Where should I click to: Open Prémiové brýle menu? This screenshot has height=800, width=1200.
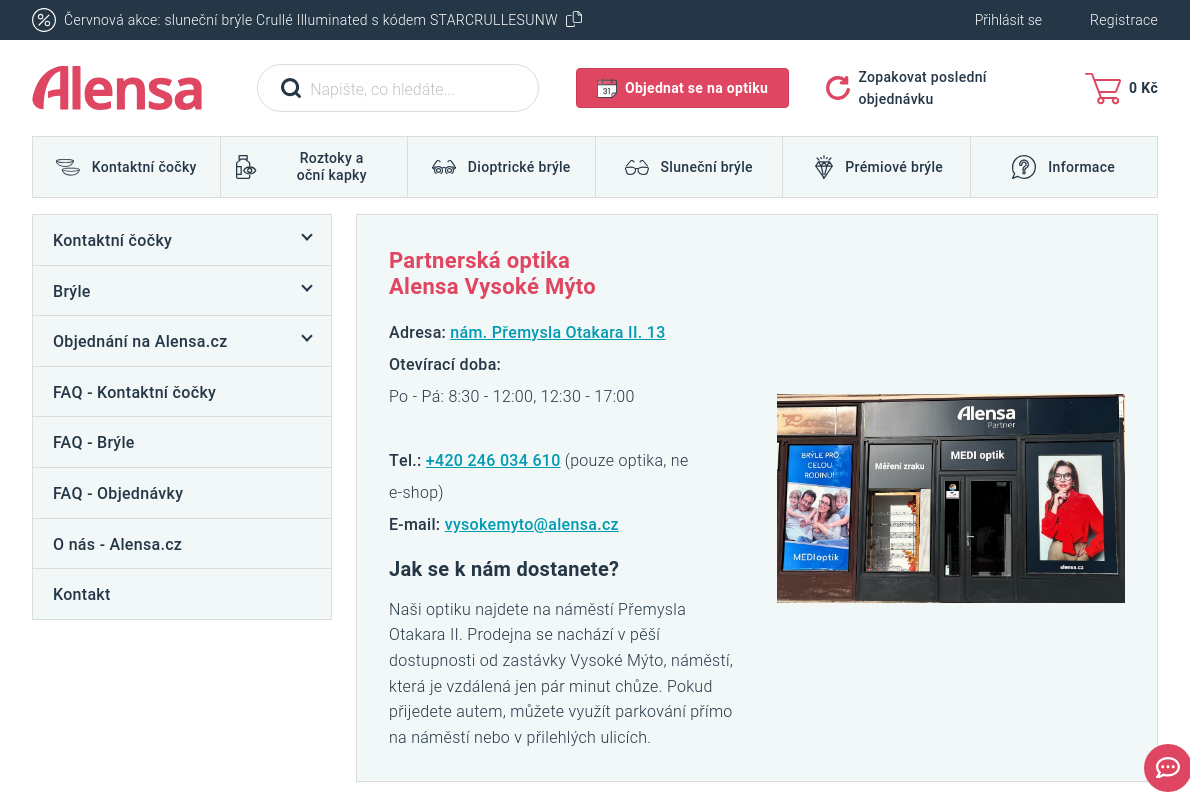pyautogui.click(x=876, y=167)
